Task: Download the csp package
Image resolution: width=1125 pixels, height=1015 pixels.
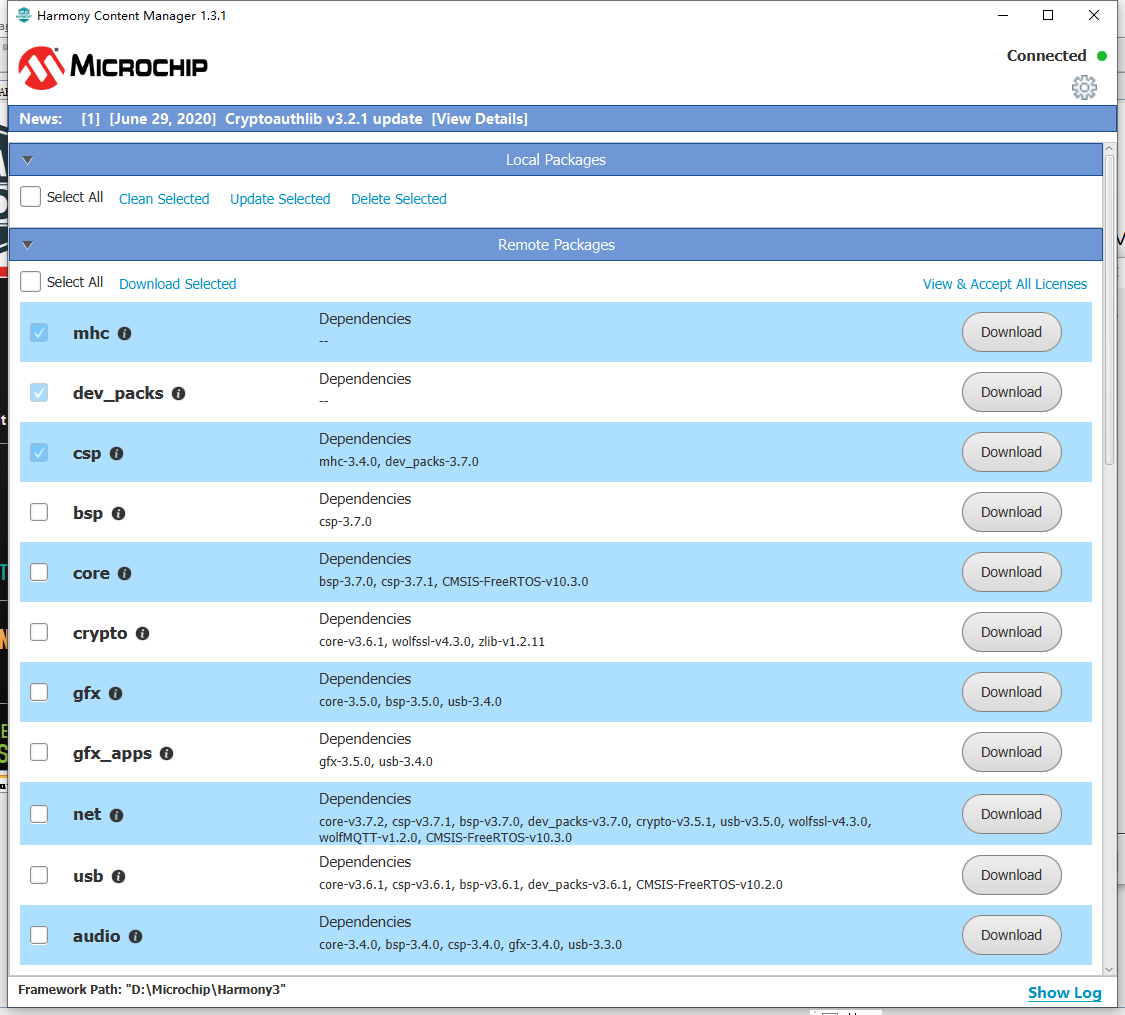Action: click(x=1011, y=453)
